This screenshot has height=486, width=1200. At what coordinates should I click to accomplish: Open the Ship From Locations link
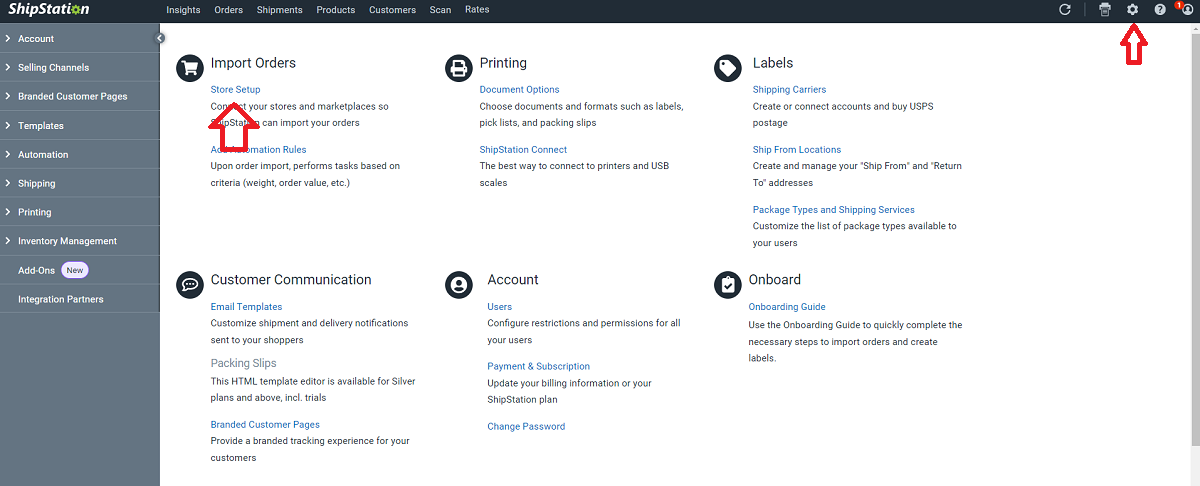click(x=797, y=150)
